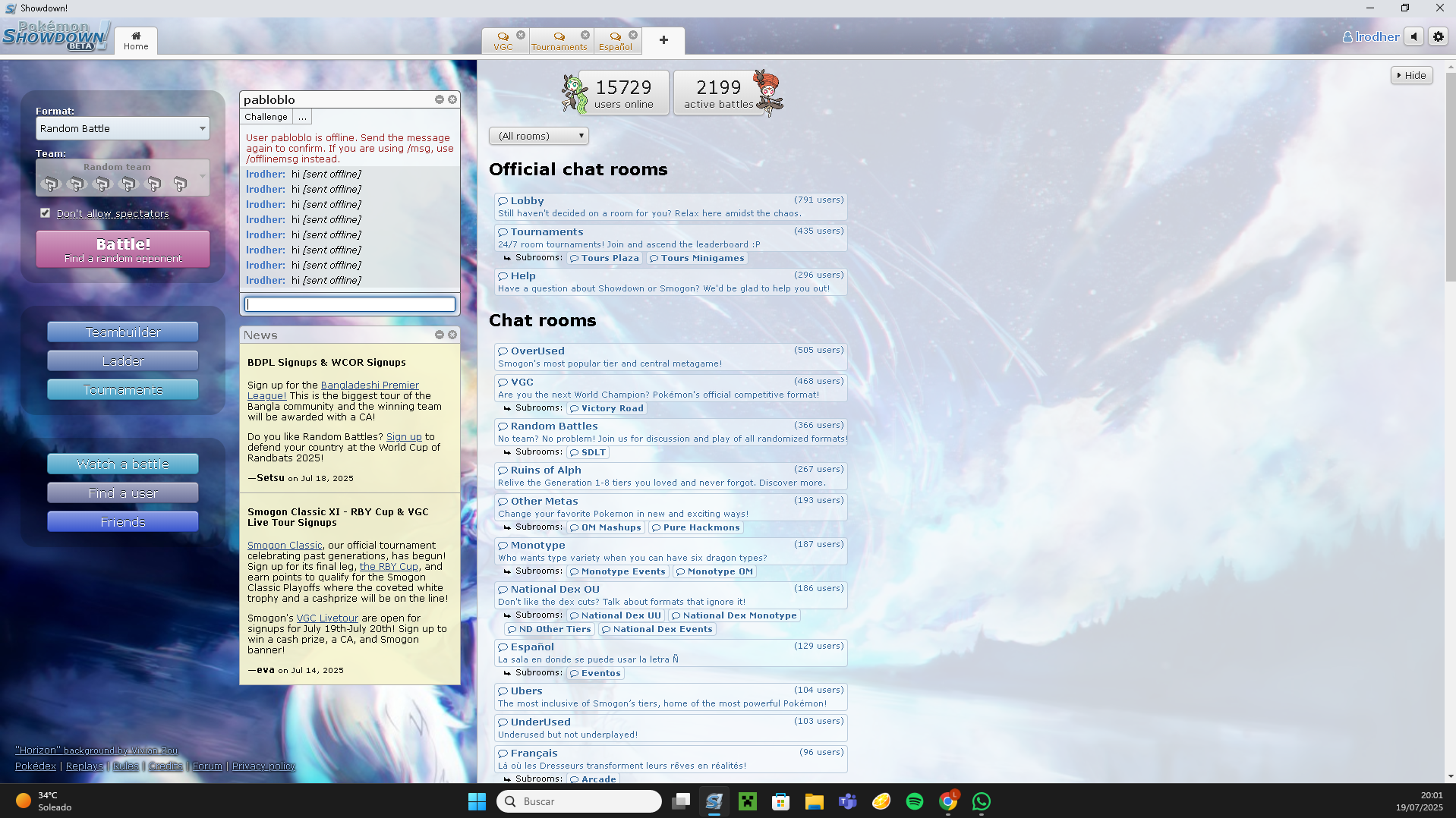Open the All rooms filter dropdown
This screenshot has width=1456, height=818.
click(539, 136)
